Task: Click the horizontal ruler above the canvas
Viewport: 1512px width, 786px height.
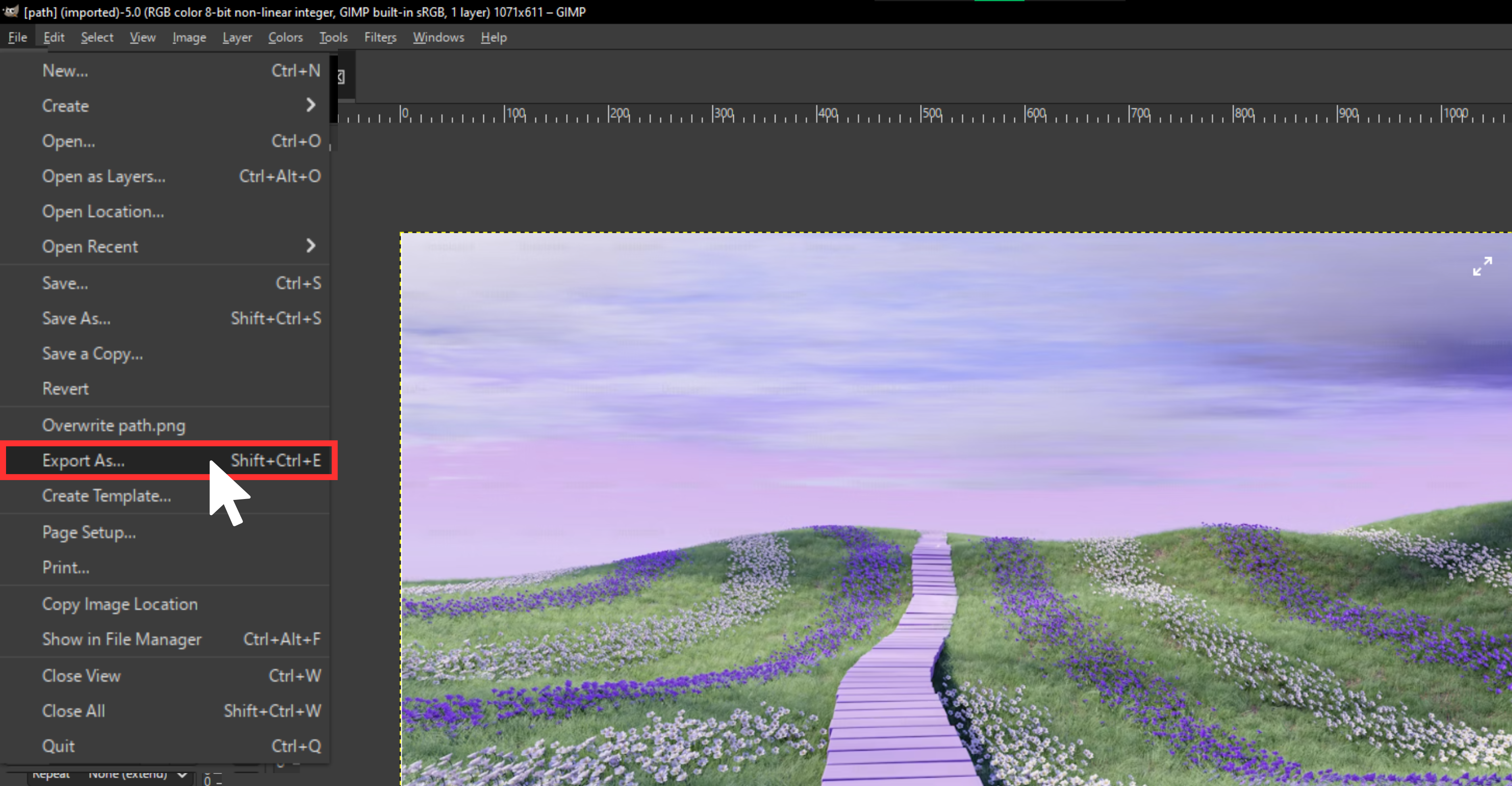Action: (x=925, y=114)
